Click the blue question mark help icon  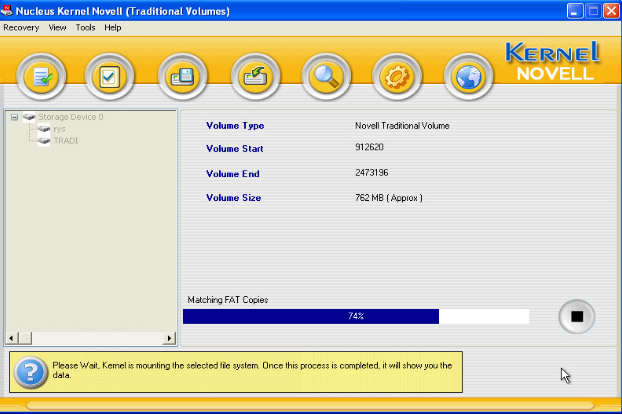pyautogui.click(x=31, y=372)
